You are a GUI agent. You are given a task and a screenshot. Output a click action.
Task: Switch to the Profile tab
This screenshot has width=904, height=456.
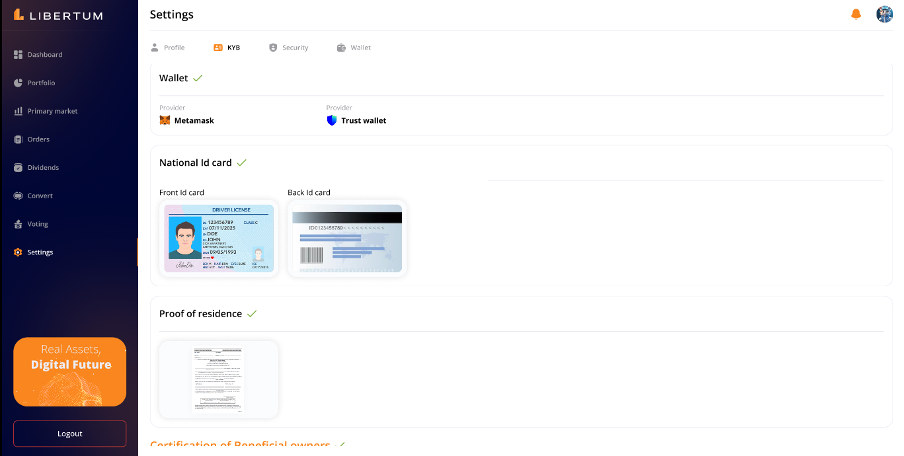coord(168,47)
